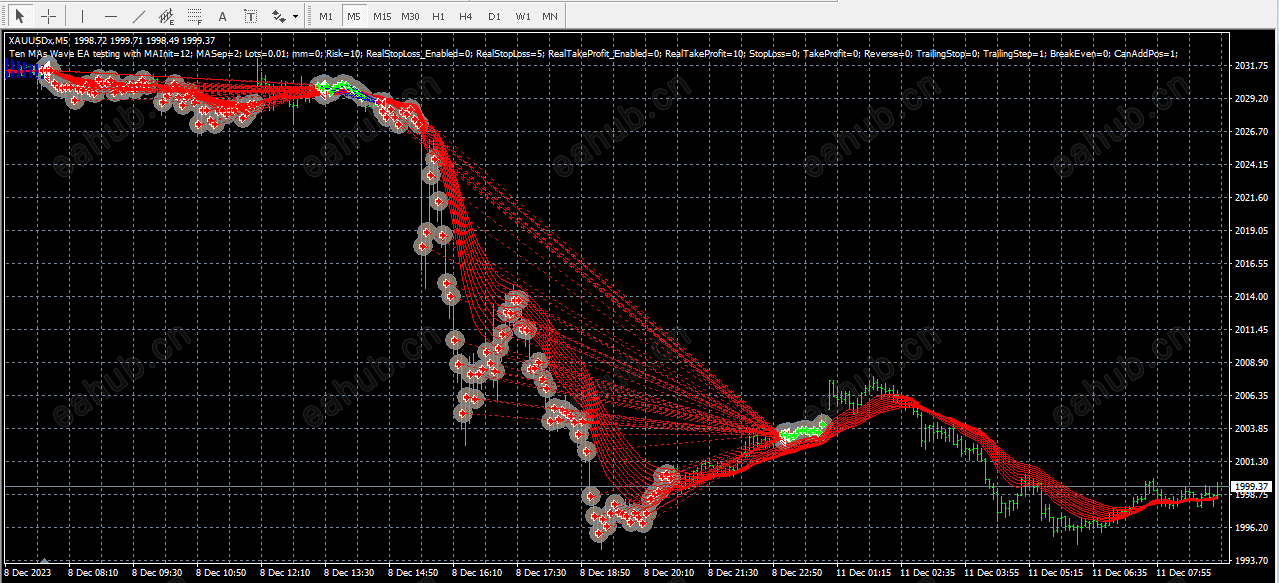Draw a vertical line tool
The width and height of the screenshot is (1279, 583).
point(82,16)
